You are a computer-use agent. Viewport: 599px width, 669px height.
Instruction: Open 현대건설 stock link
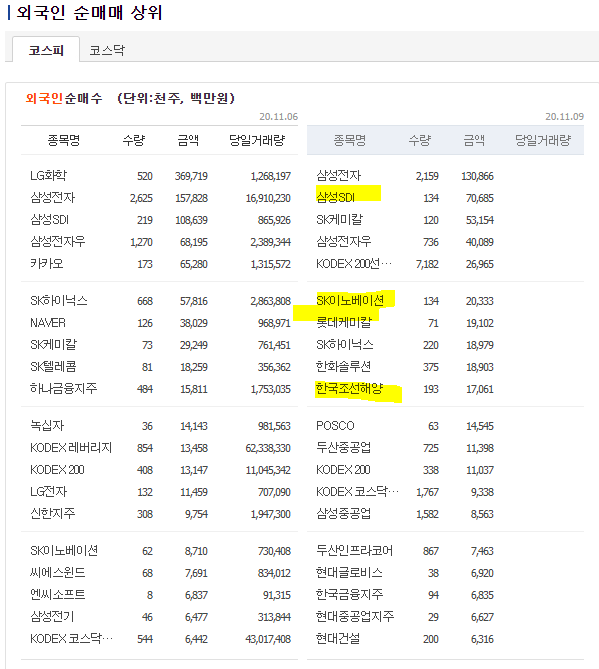point(338,639)
